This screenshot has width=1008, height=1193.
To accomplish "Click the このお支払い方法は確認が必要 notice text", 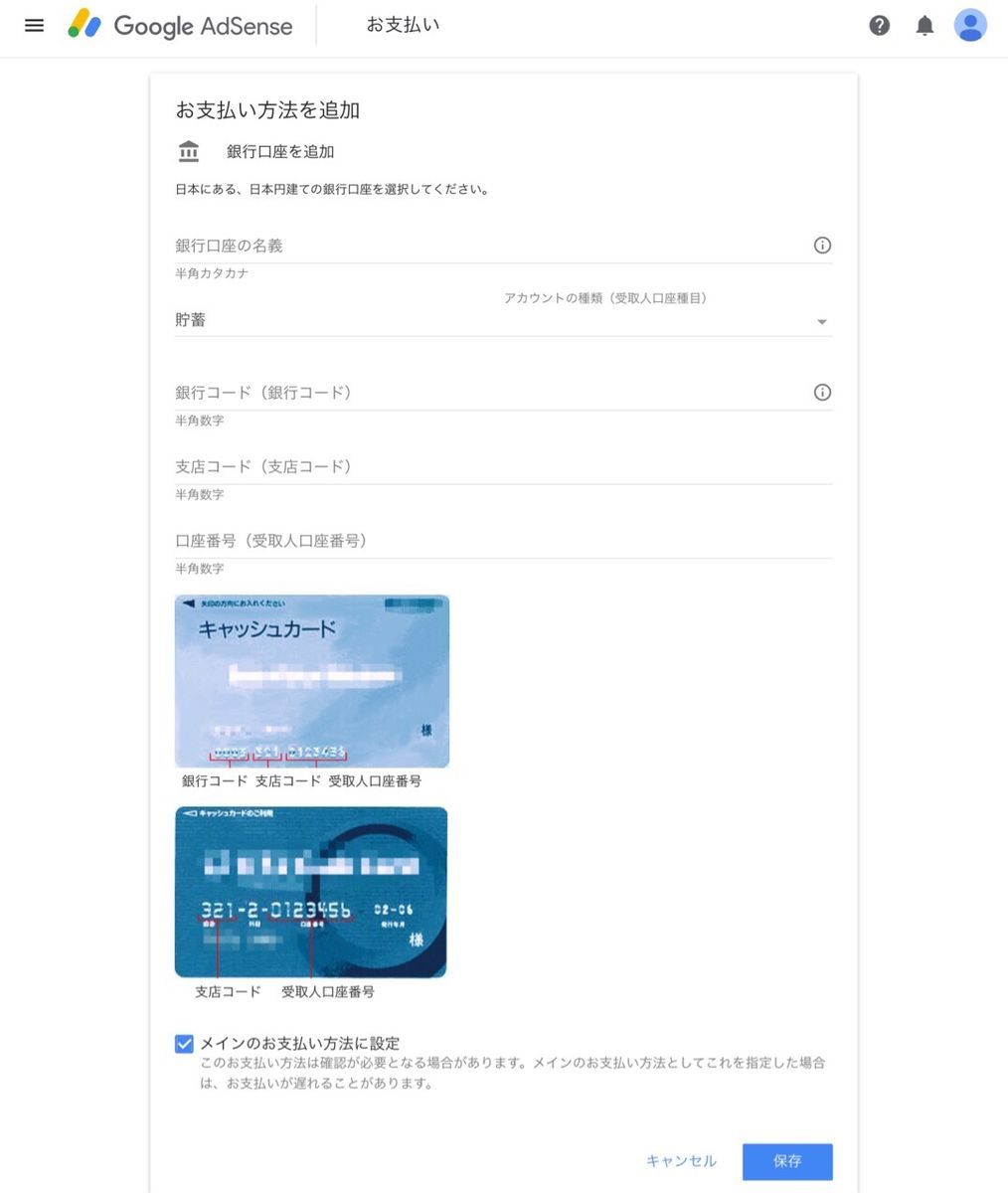I will coord(513,1074).
